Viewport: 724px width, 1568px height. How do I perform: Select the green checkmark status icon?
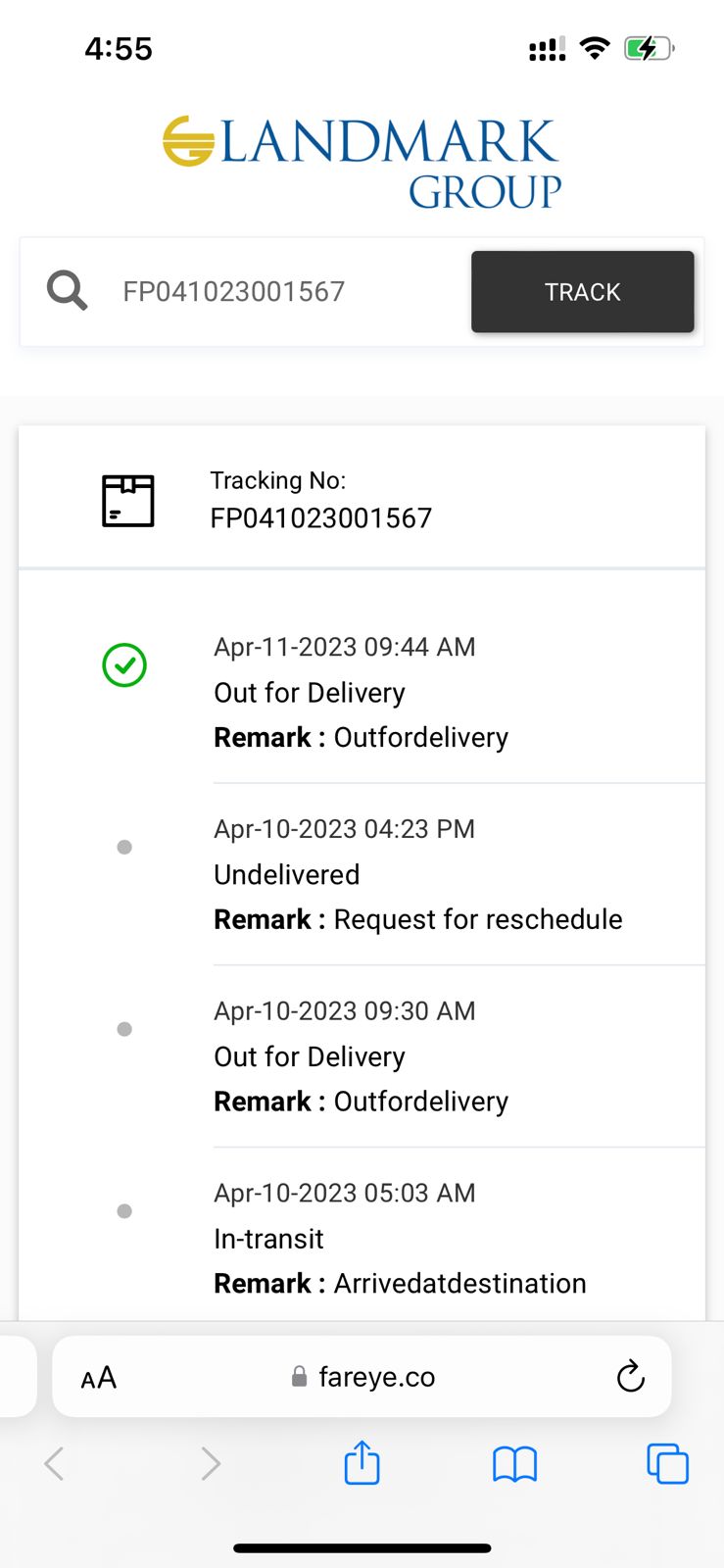[x=124, y=665]
